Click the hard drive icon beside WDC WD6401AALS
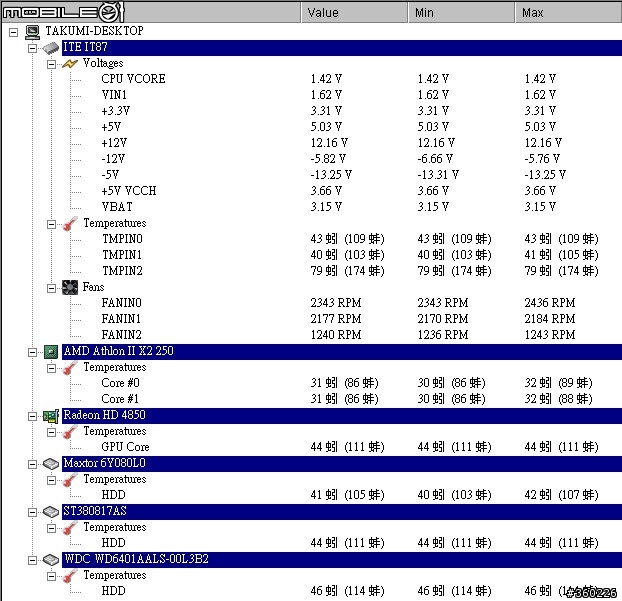622x601 pixels. pyautogui.click(x=51, y=560)
